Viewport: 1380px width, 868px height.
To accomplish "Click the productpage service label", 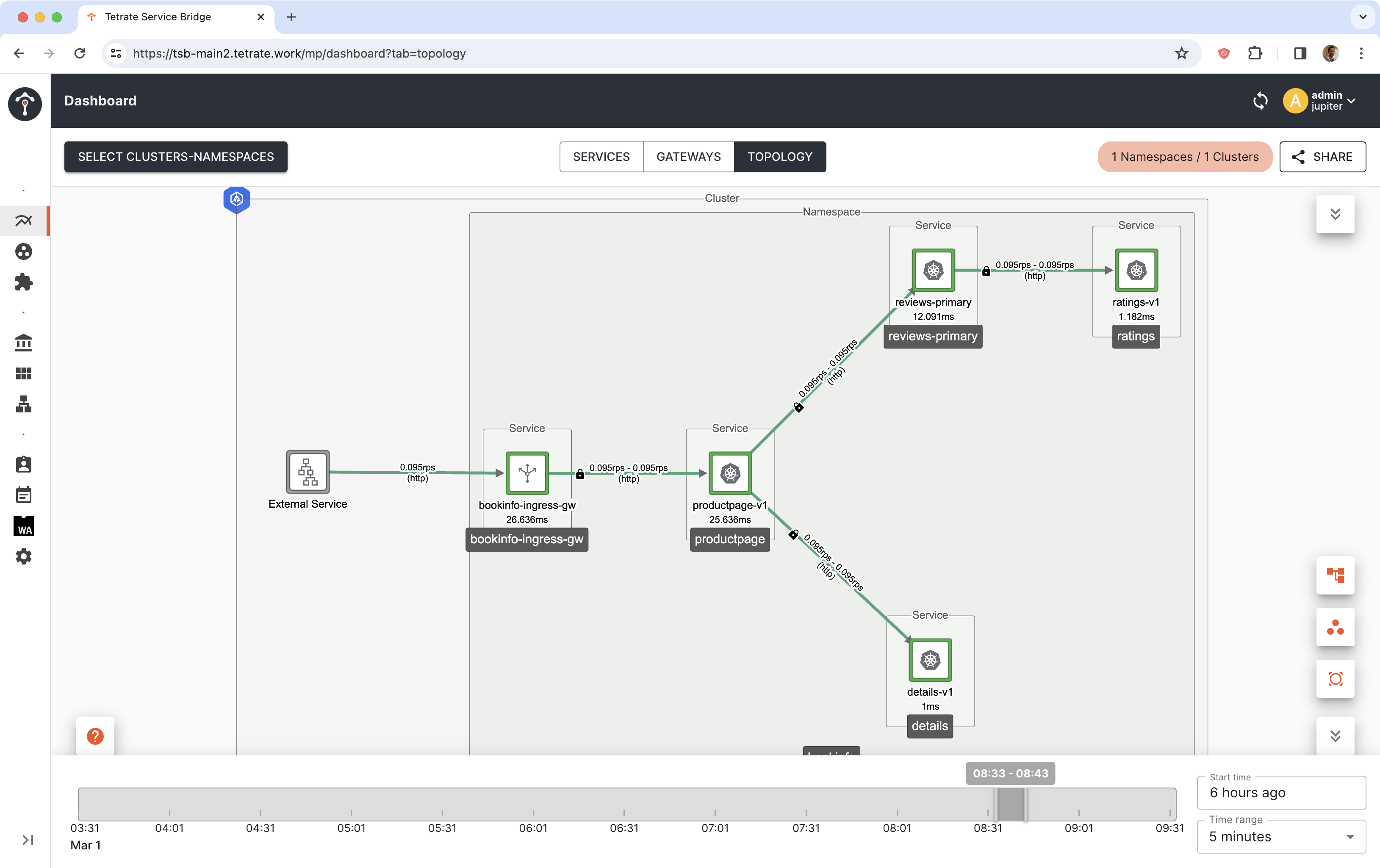I will coord(729,539).
